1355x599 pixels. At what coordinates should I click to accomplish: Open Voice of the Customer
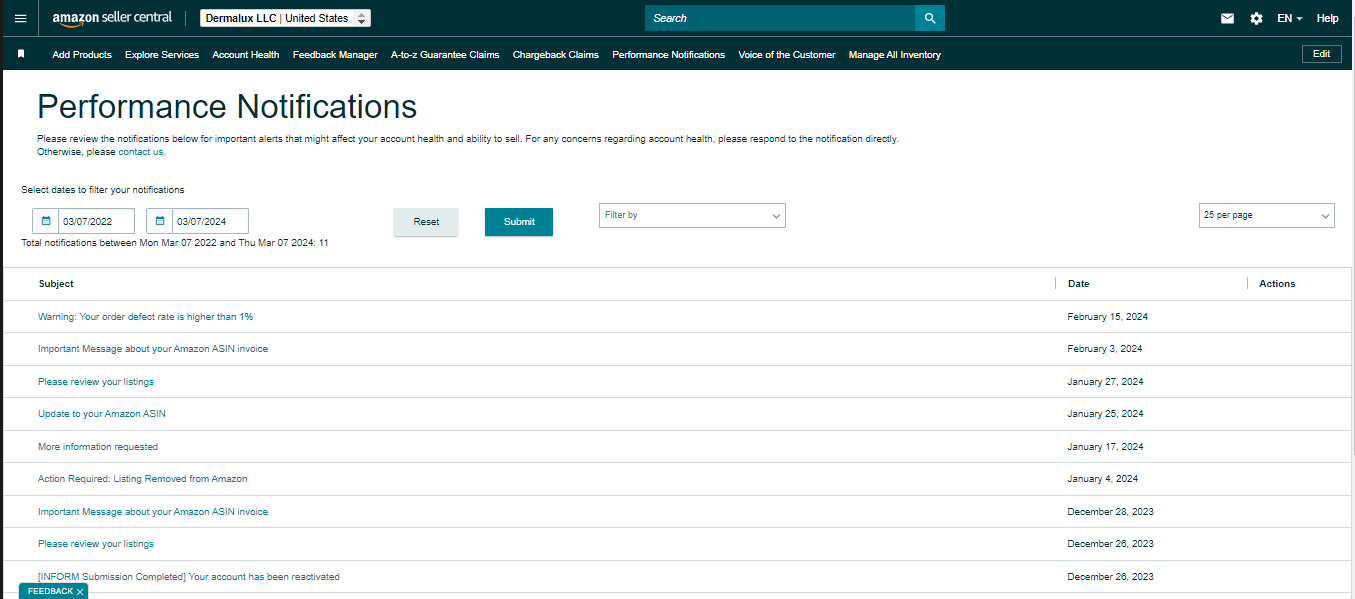coord(787,55)
